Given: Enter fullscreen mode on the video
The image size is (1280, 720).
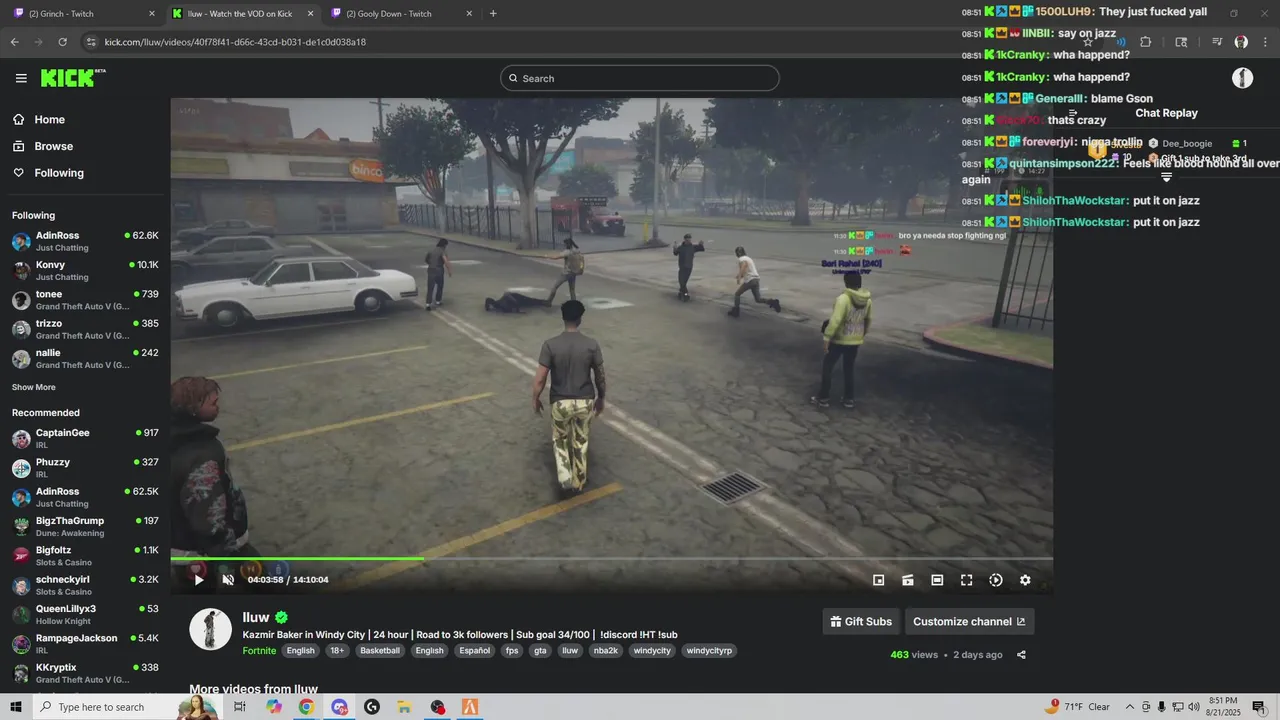Looking at the screenshot, I should point(967,580).
